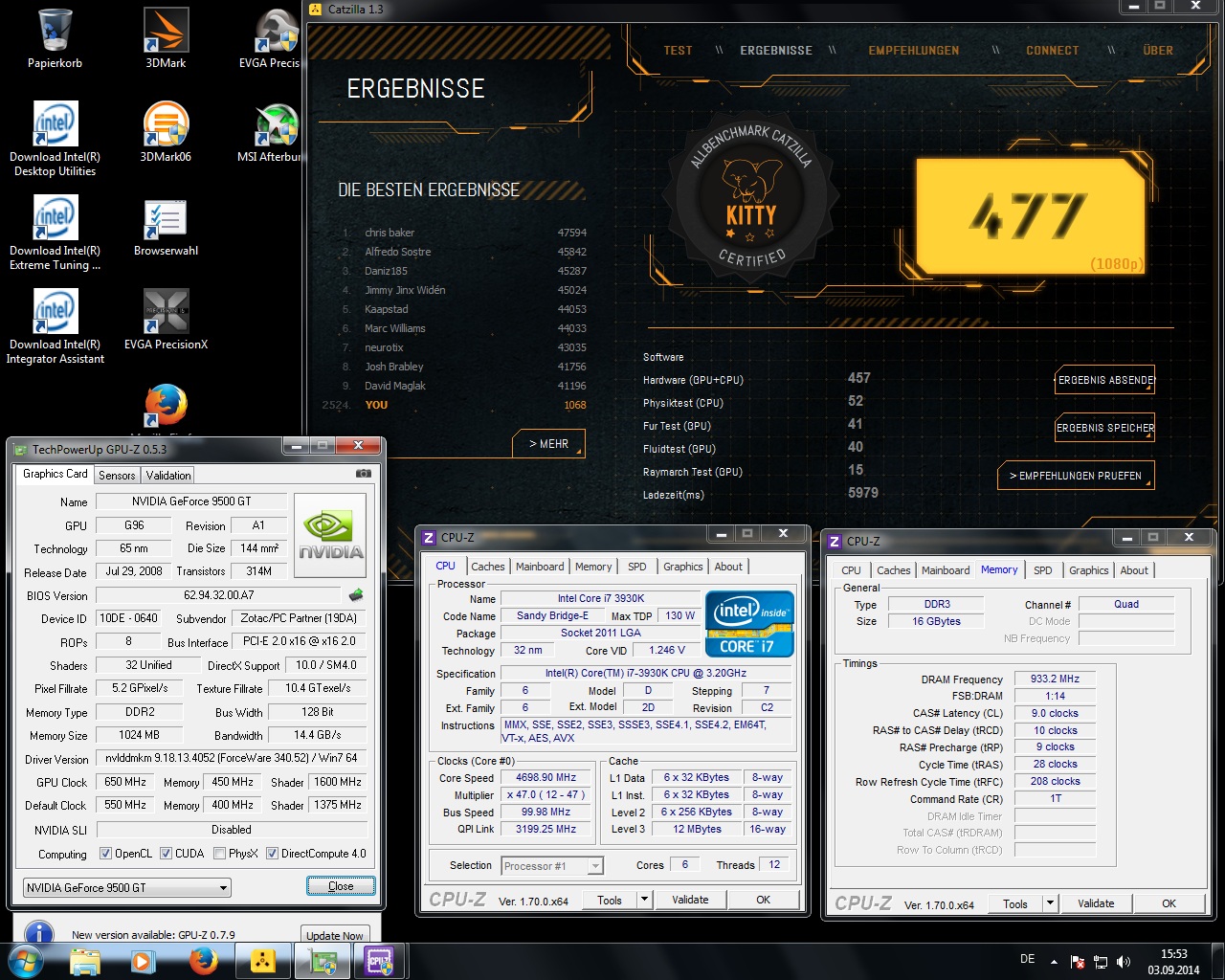This screenshot has height=980, width=1225.
Task: Click EMPFEHLUNGEN PRUEFEN button
Action: coord(1076,476)
